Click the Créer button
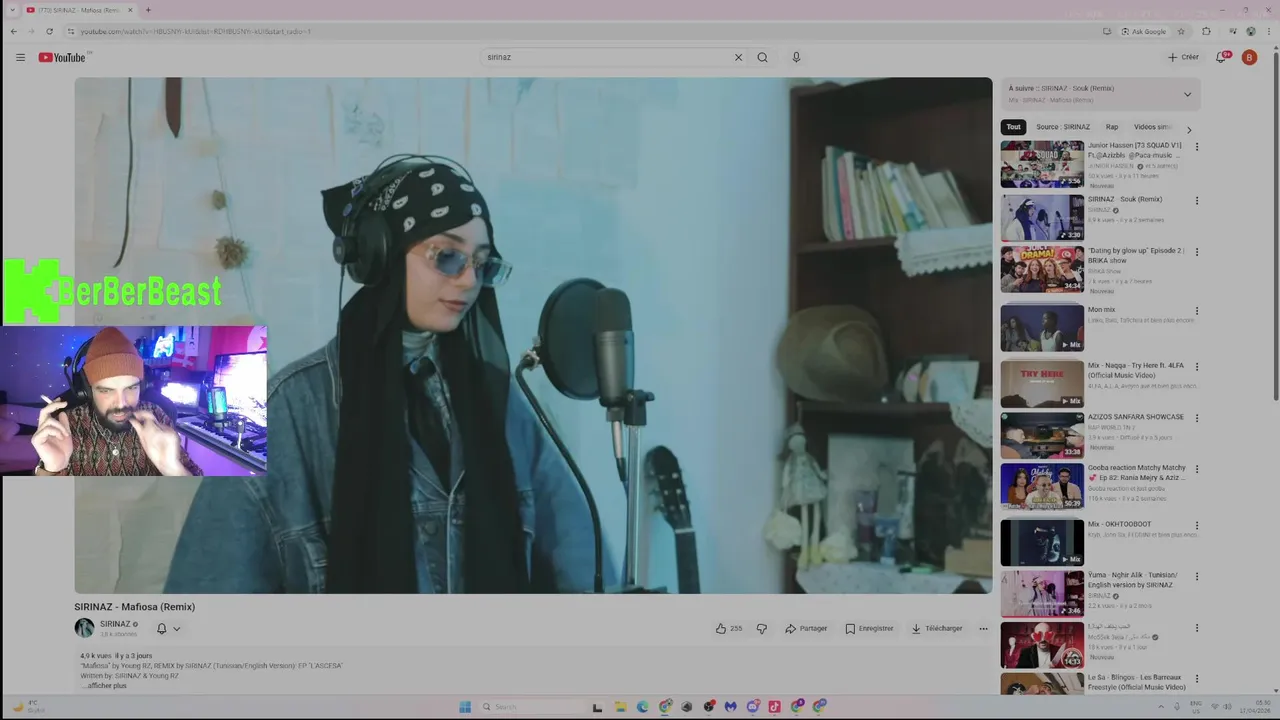This screenshot has width=1280, height=720. [1183, 57]
